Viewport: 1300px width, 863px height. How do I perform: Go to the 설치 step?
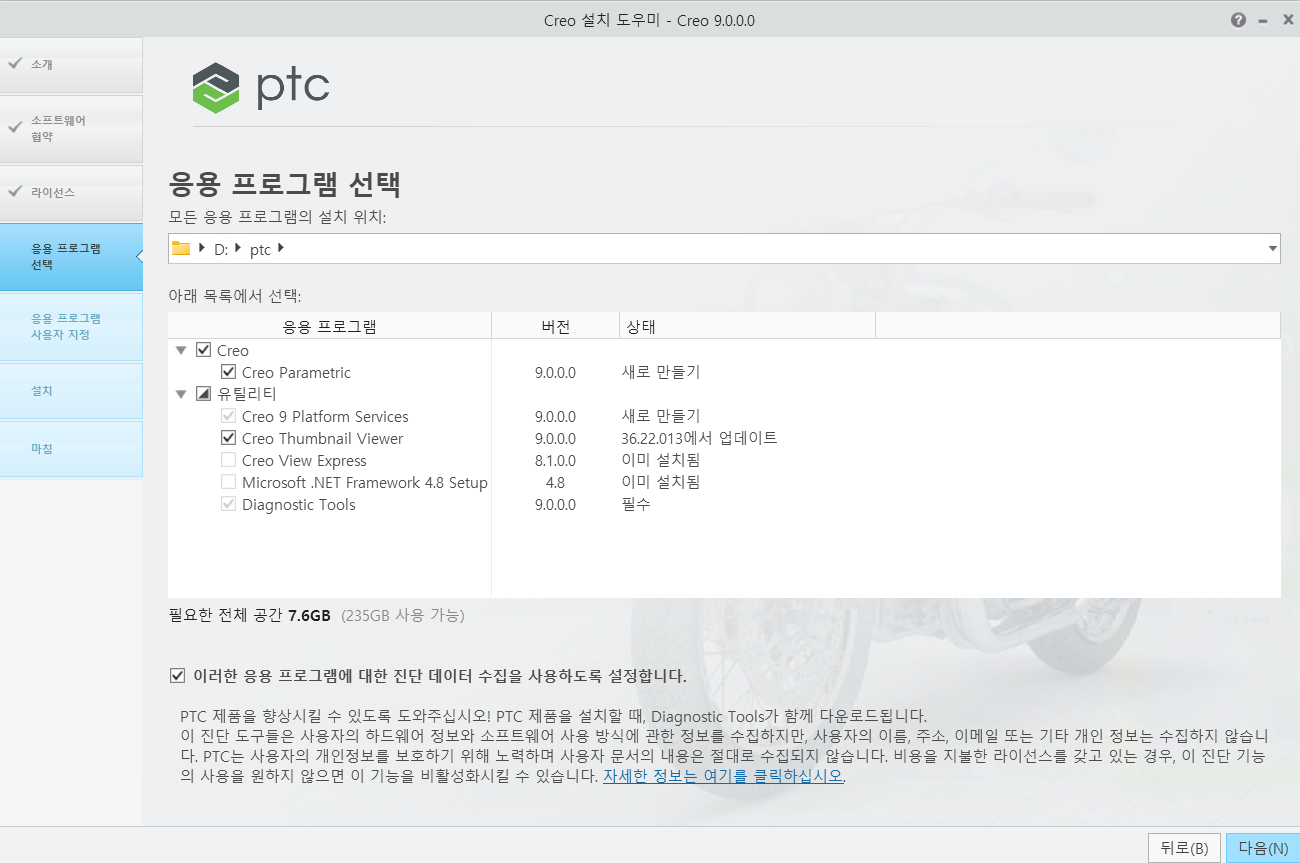[71, 391]
